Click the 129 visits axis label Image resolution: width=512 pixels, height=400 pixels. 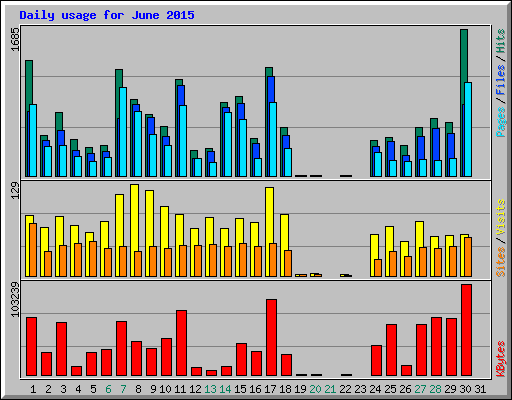(x=15, y=191)
